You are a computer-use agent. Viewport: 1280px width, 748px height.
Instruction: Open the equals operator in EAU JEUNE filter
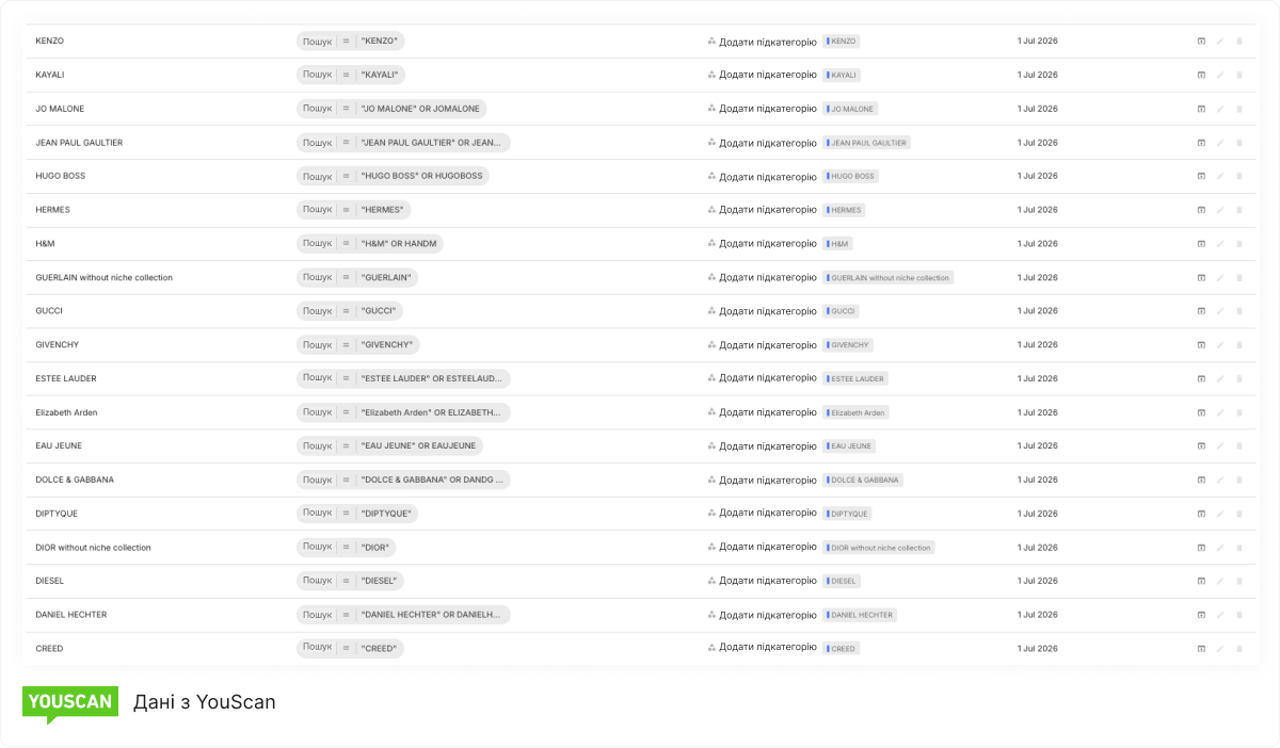pos(346,446)
